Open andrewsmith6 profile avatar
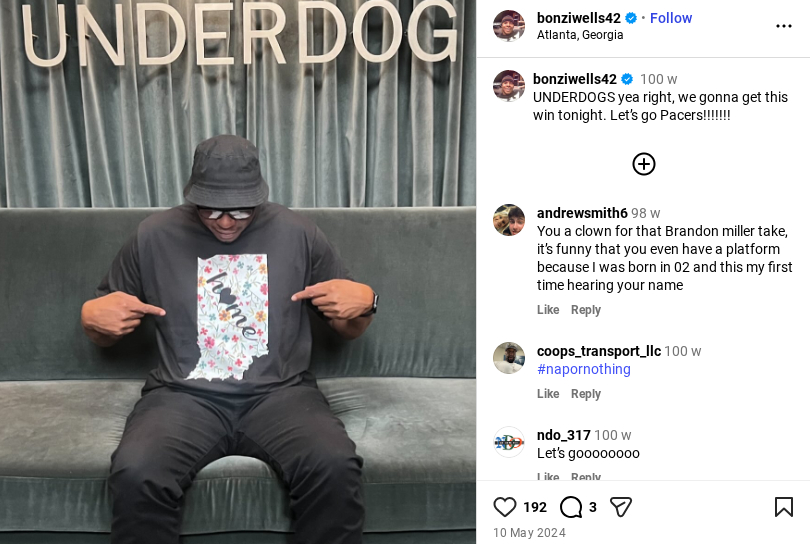The width and height of the screenshot is (810, 544). 509,220
